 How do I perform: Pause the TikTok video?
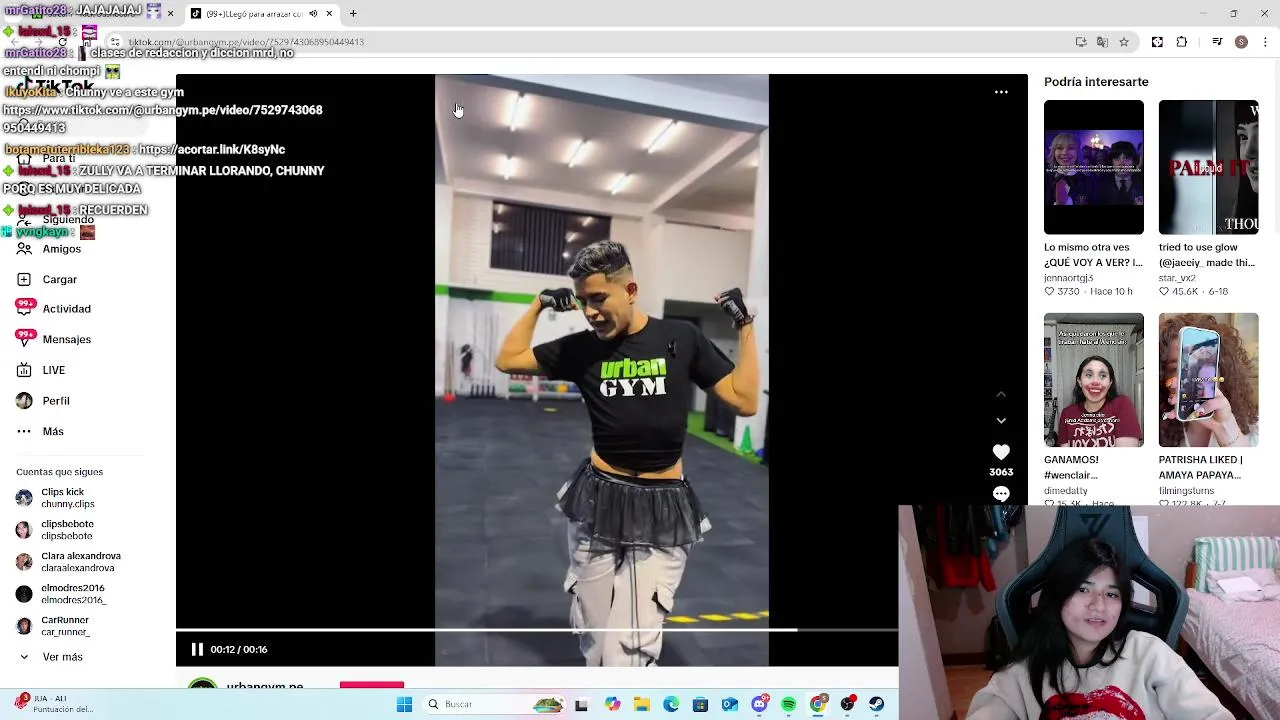pyautogui.click(x=197, y=649)
